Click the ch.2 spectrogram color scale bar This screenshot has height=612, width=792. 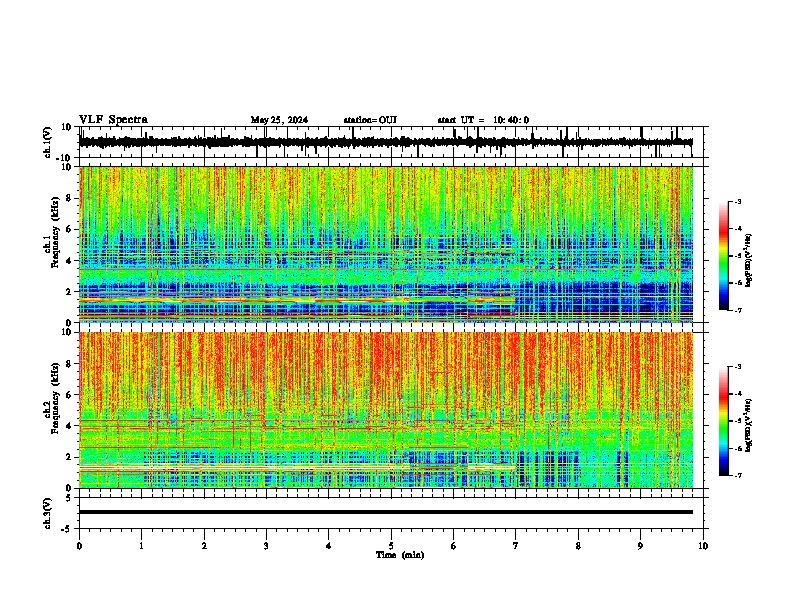coord(724,421)
